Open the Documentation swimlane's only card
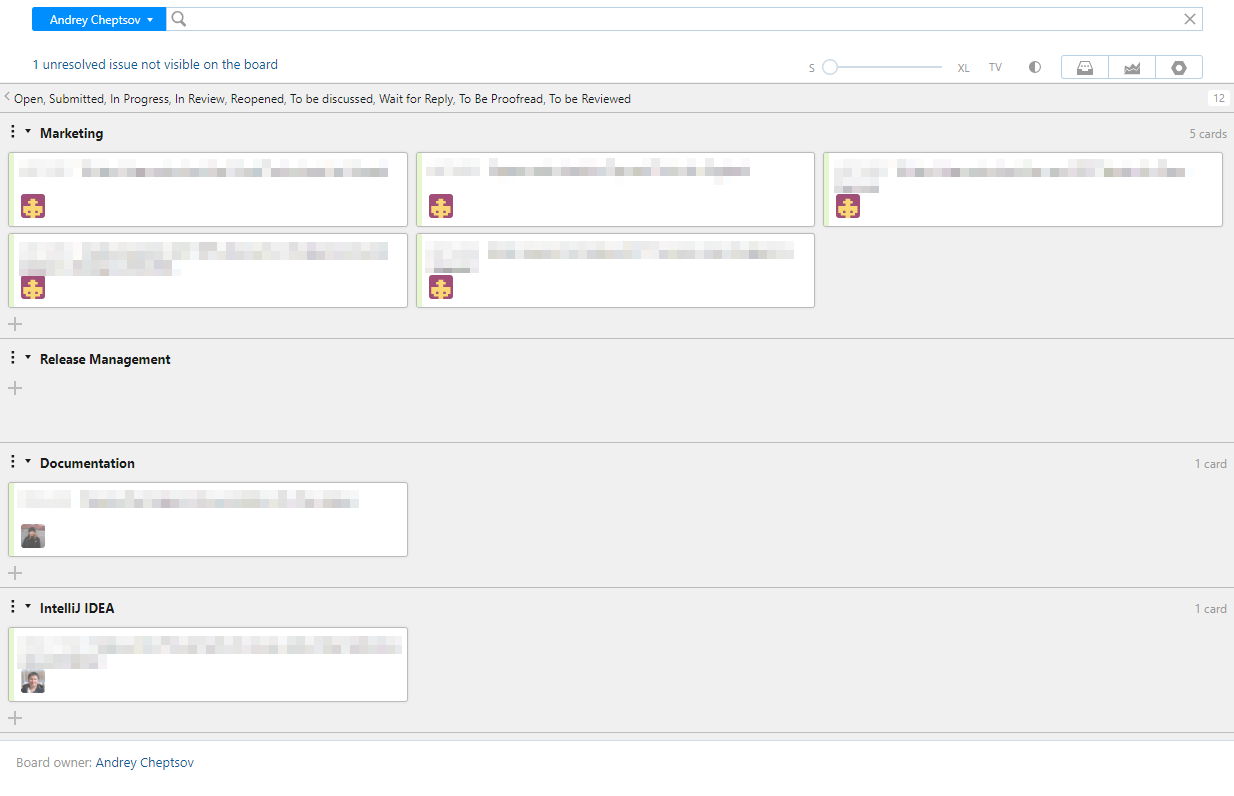 click(x=208, y=519)
